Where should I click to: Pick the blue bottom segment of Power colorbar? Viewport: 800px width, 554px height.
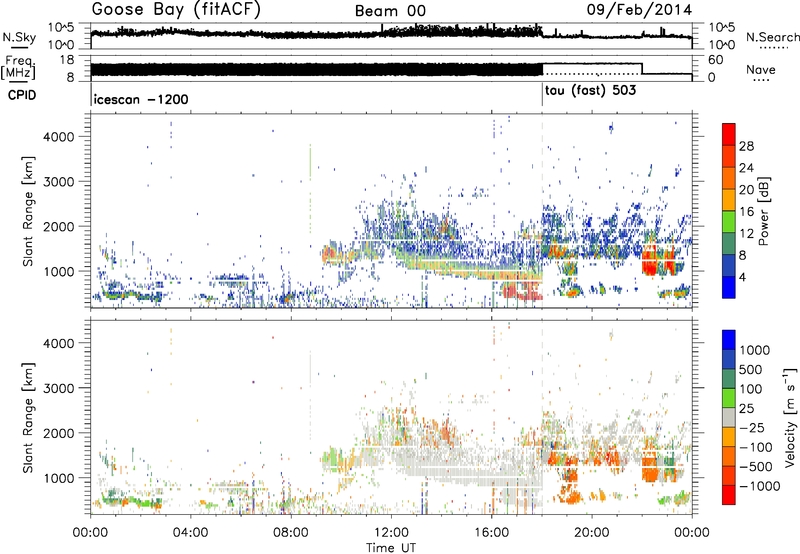pos(729,287)
